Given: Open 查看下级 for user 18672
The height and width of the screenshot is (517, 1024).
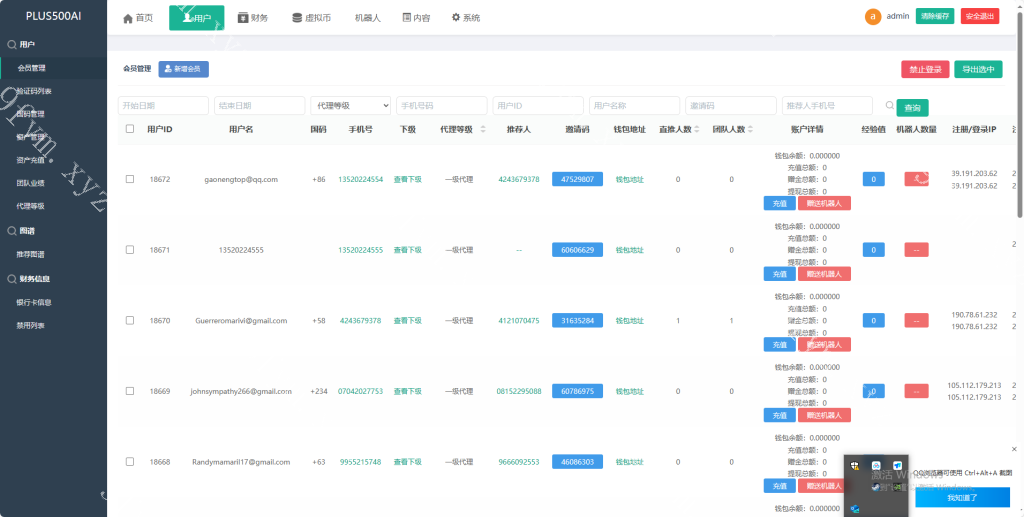Looking at the screenshot, I should click(x=408, y=179).
